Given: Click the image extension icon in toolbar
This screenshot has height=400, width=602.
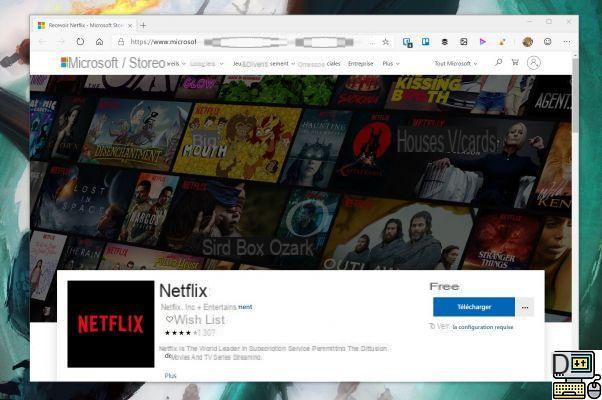Looking at the screenshot, I should (464, 41).
